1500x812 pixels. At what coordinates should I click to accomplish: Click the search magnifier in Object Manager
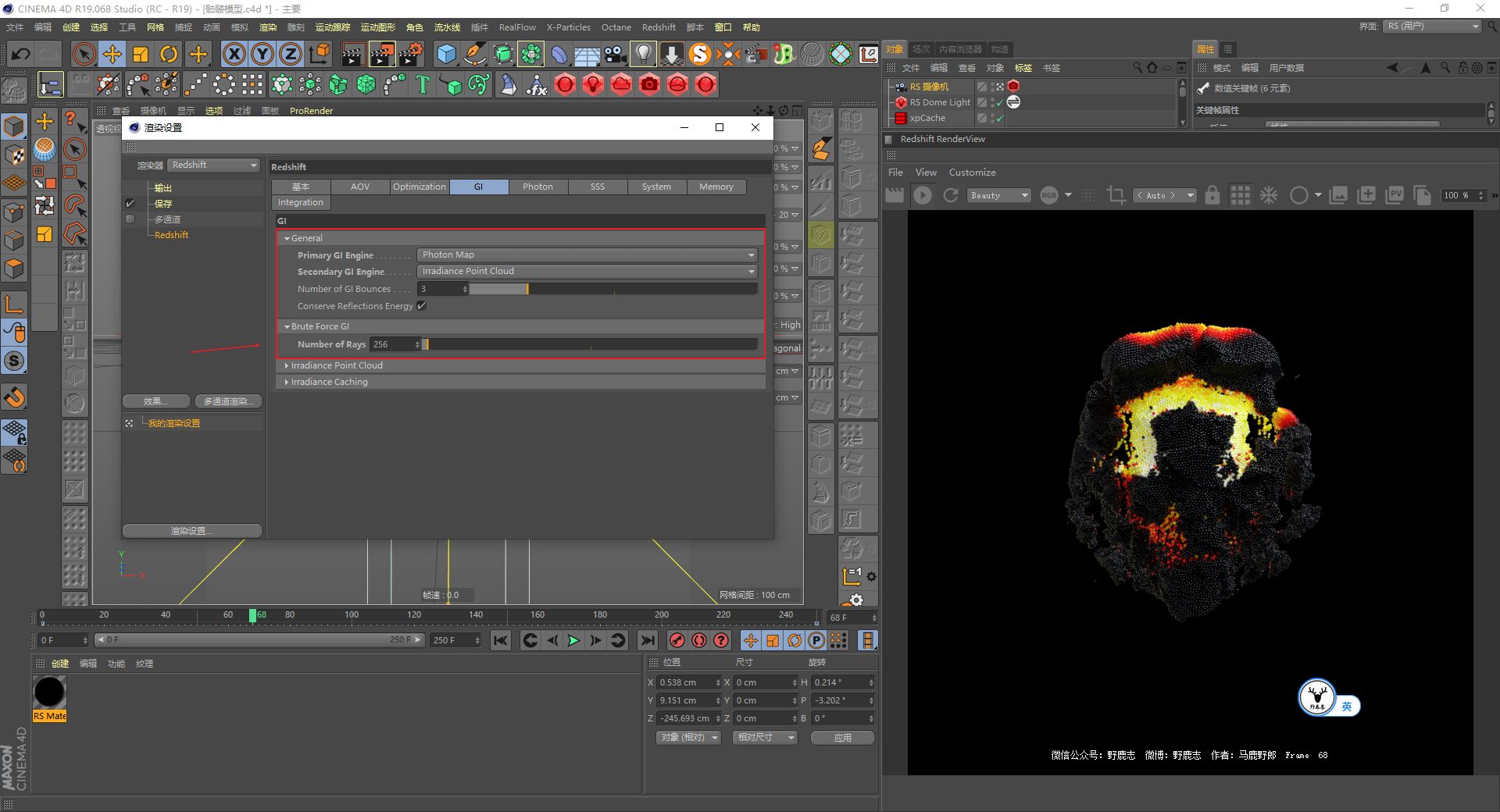(1137, 68)
